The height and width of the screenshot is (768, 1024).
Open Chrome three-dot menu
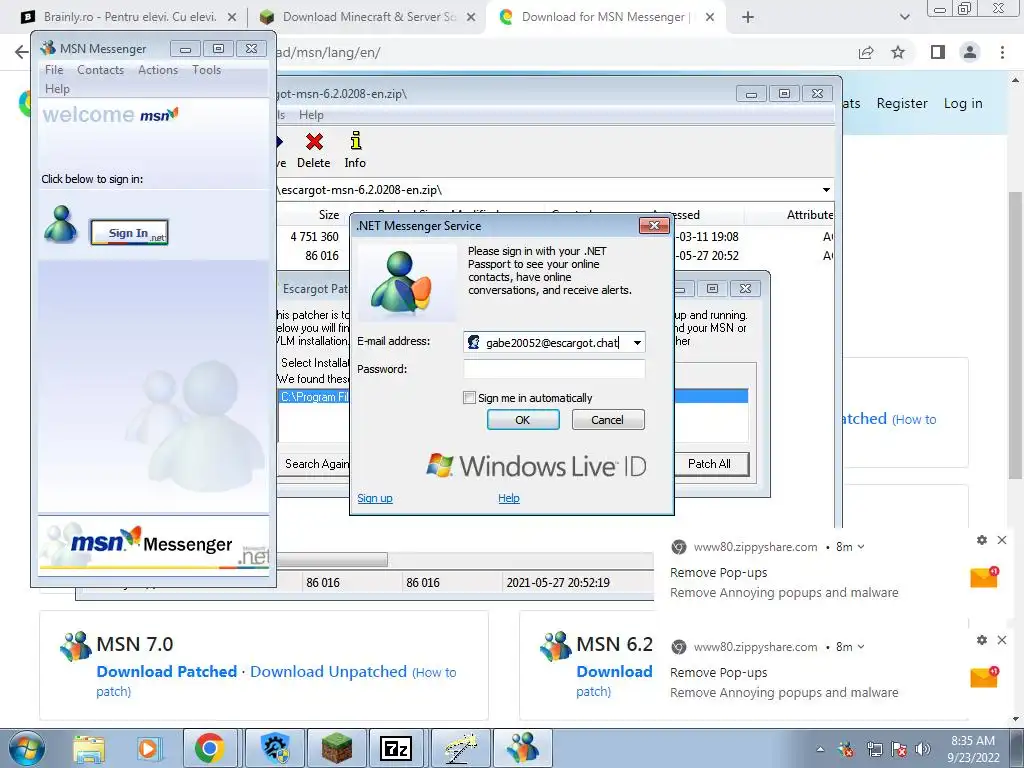click(1002, 52)
